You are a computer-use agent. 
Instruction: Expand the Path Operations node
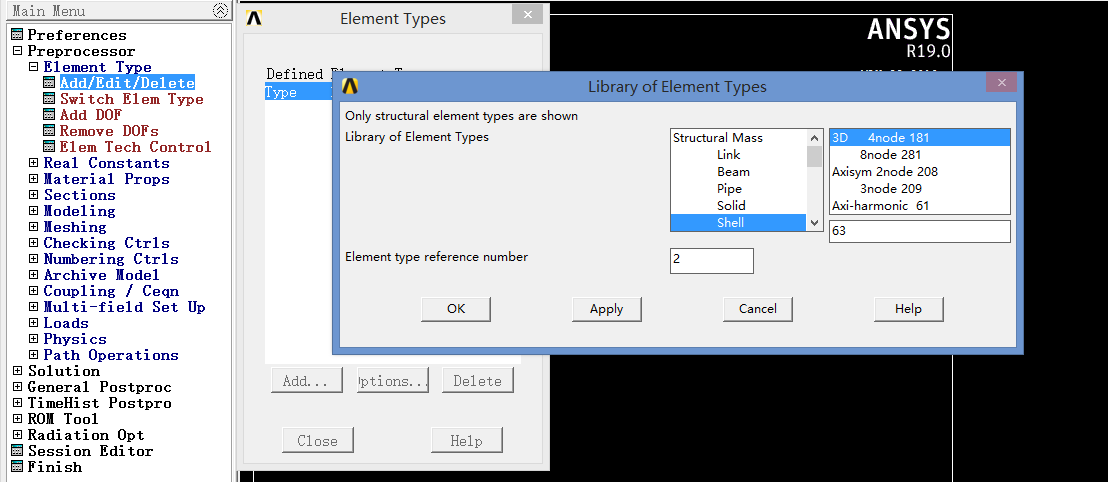33,355
